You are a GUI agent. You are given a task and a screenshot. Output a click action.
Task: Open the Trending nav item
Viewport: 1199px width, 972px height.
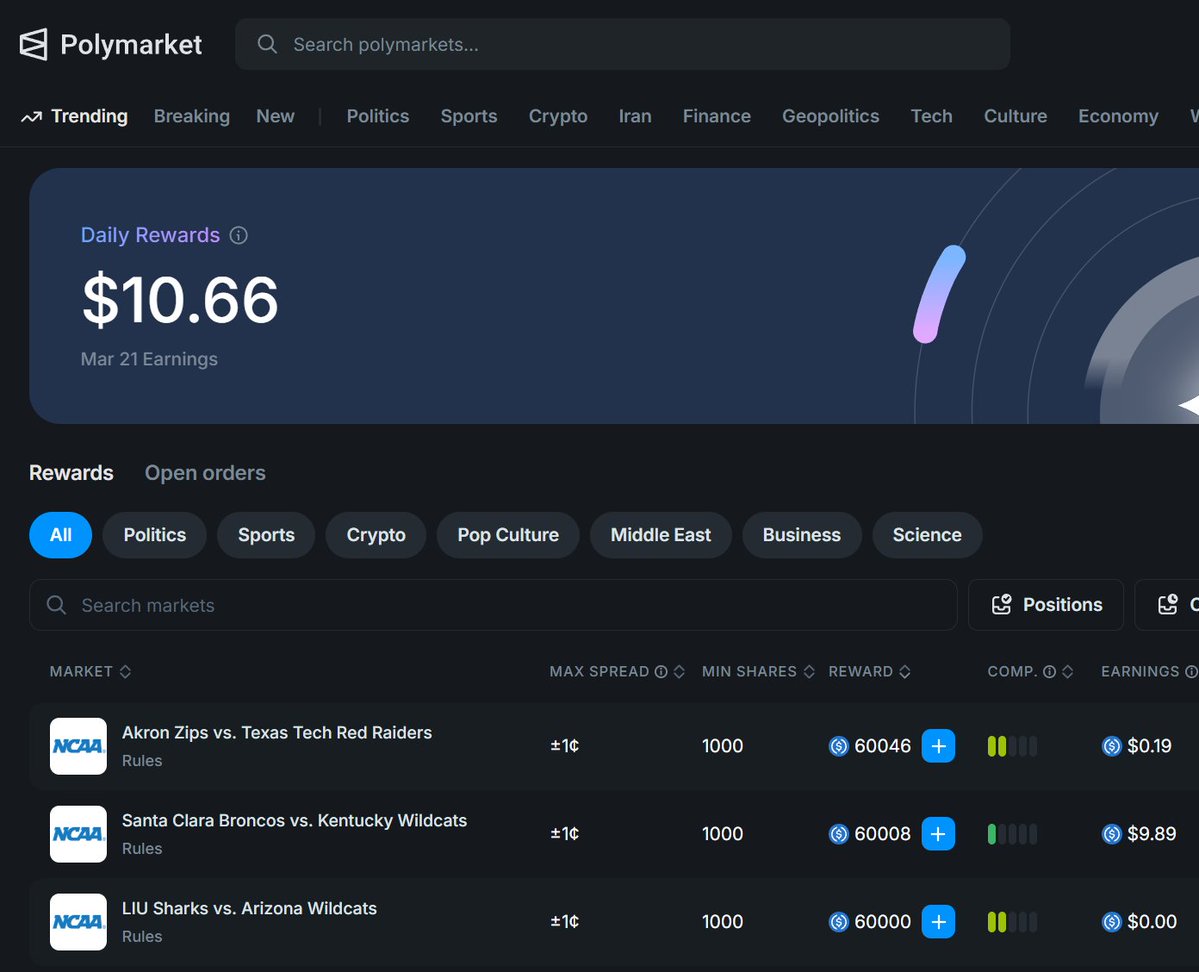pos(74,116)
